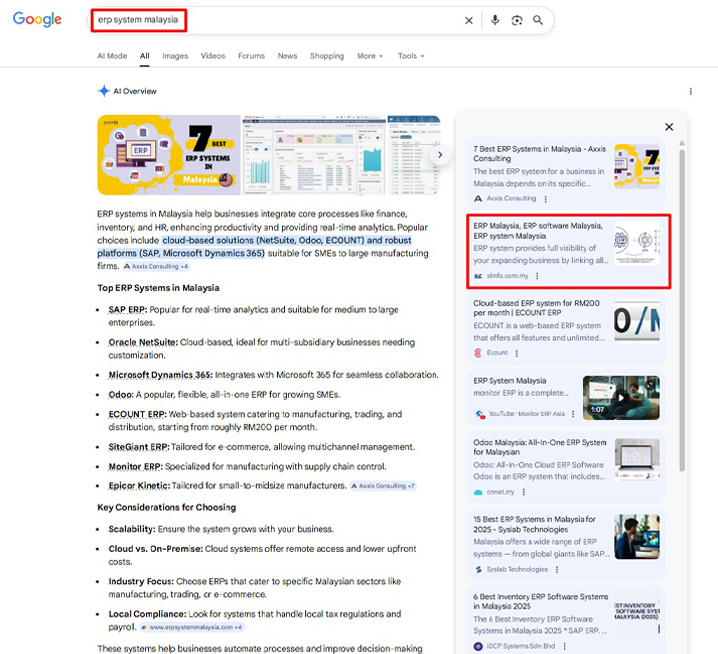Click highlighted cloud-based solutions text
Viewport: 718px width, 654px height.
tap(254, 247)
